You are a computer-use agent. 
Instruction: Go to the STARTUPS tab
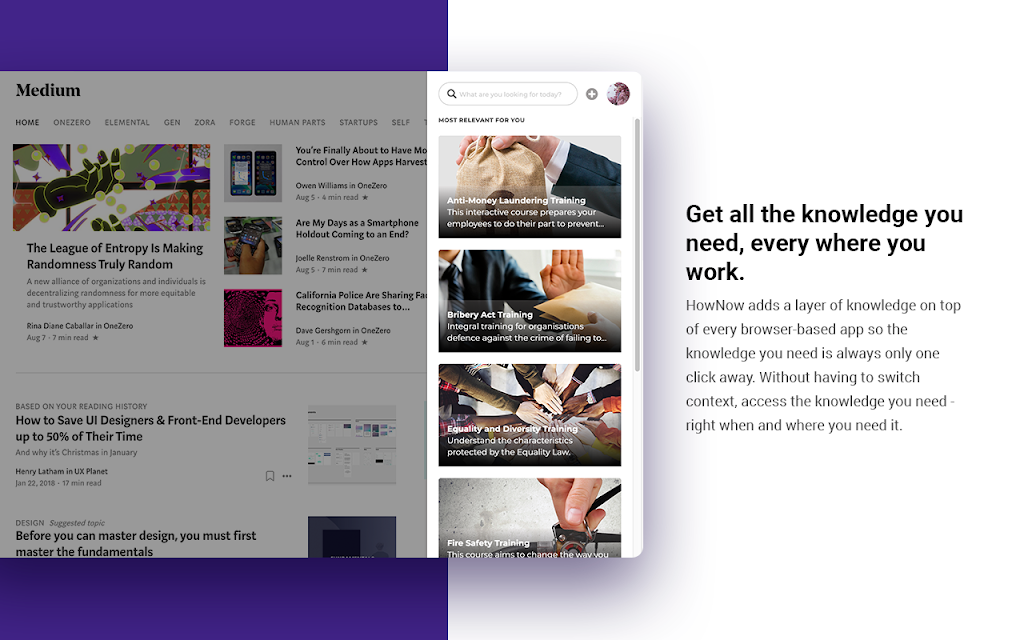click(x=359, y=122)
